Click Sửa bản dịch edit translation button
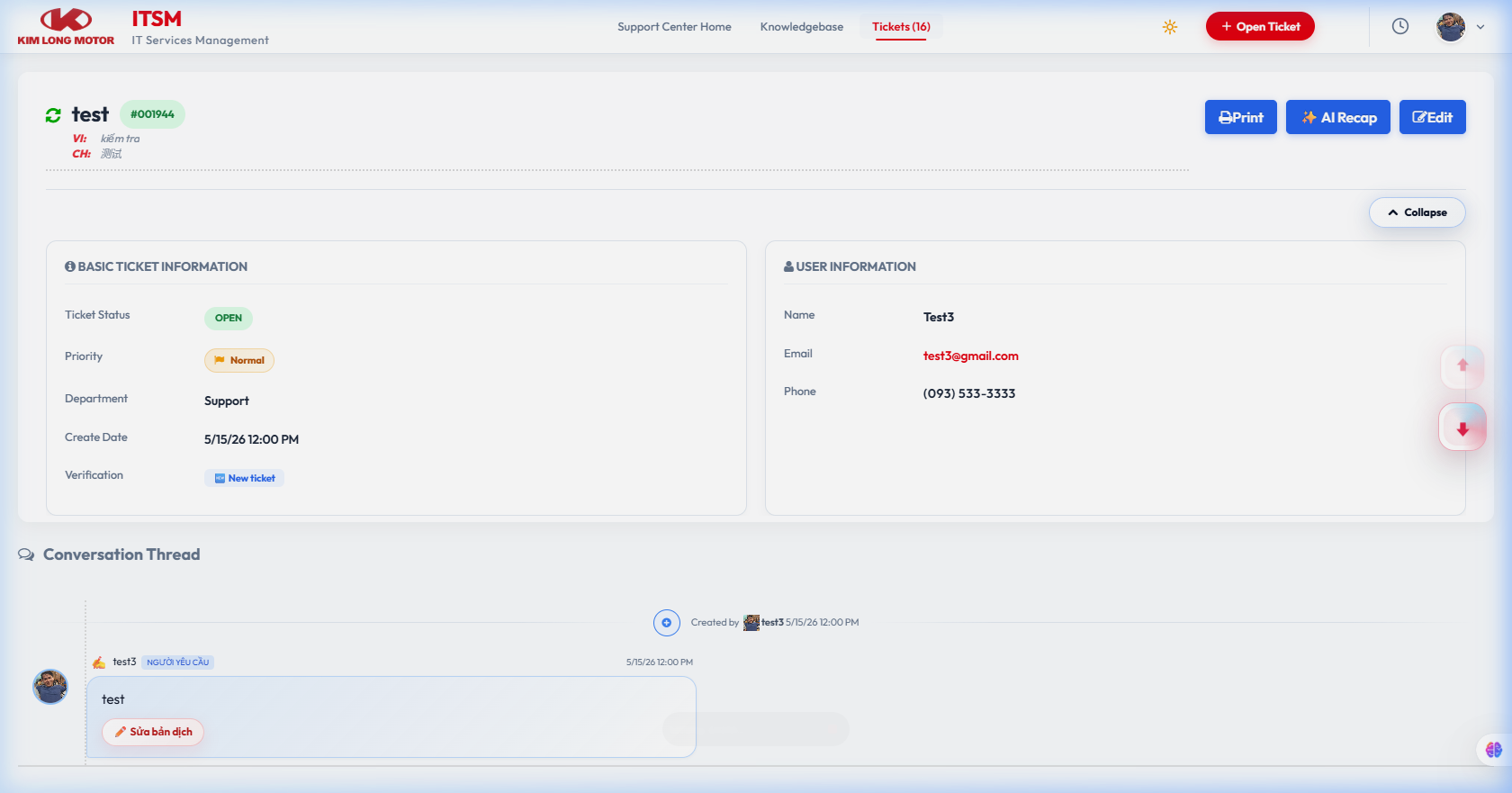The height and width of the screenshot is (793, 1512). click(x=153, y=732)
